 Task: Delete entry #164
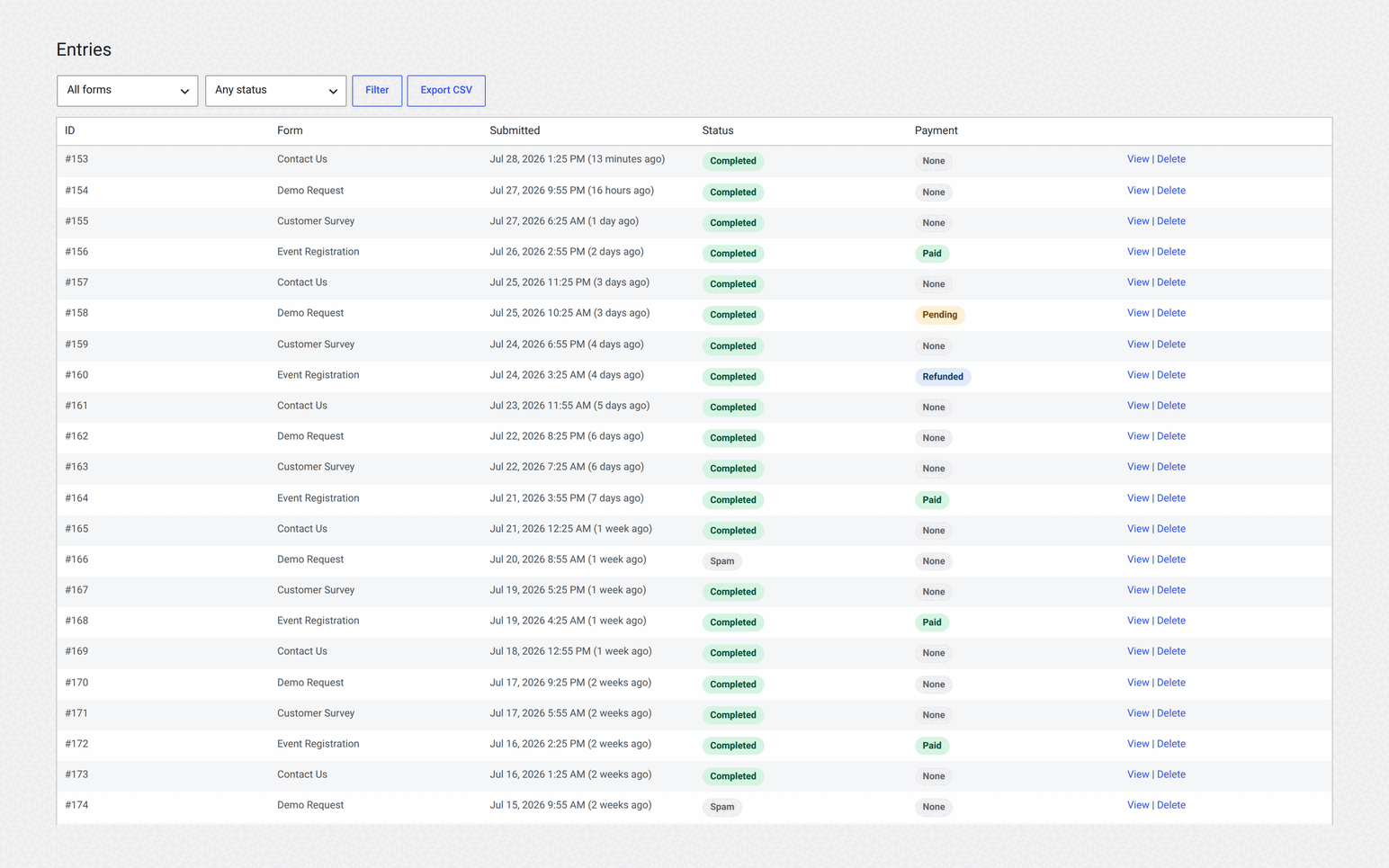pos(1171,498)
